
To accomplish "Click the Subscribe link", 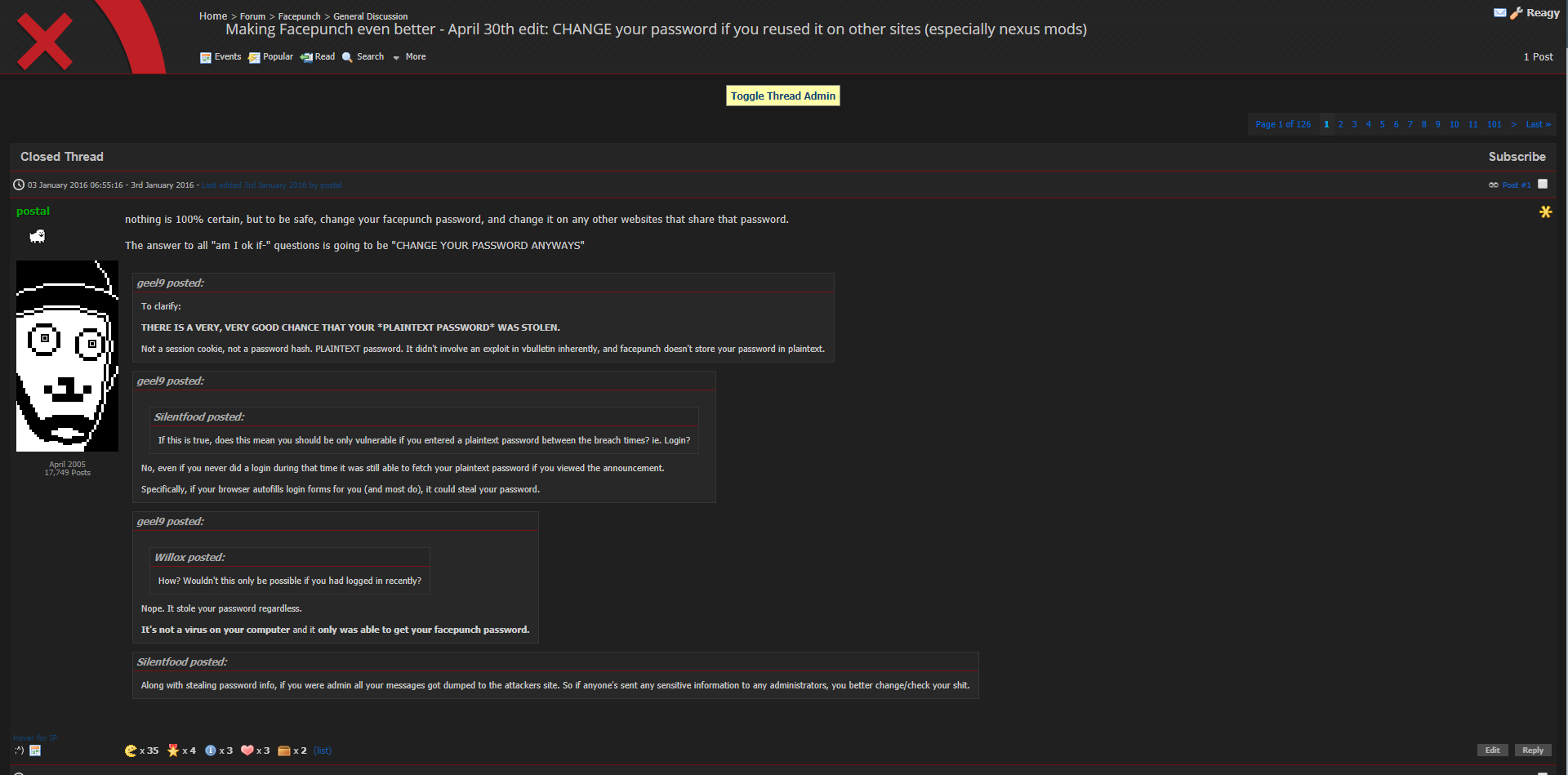I will click(x=1517, y=157).
